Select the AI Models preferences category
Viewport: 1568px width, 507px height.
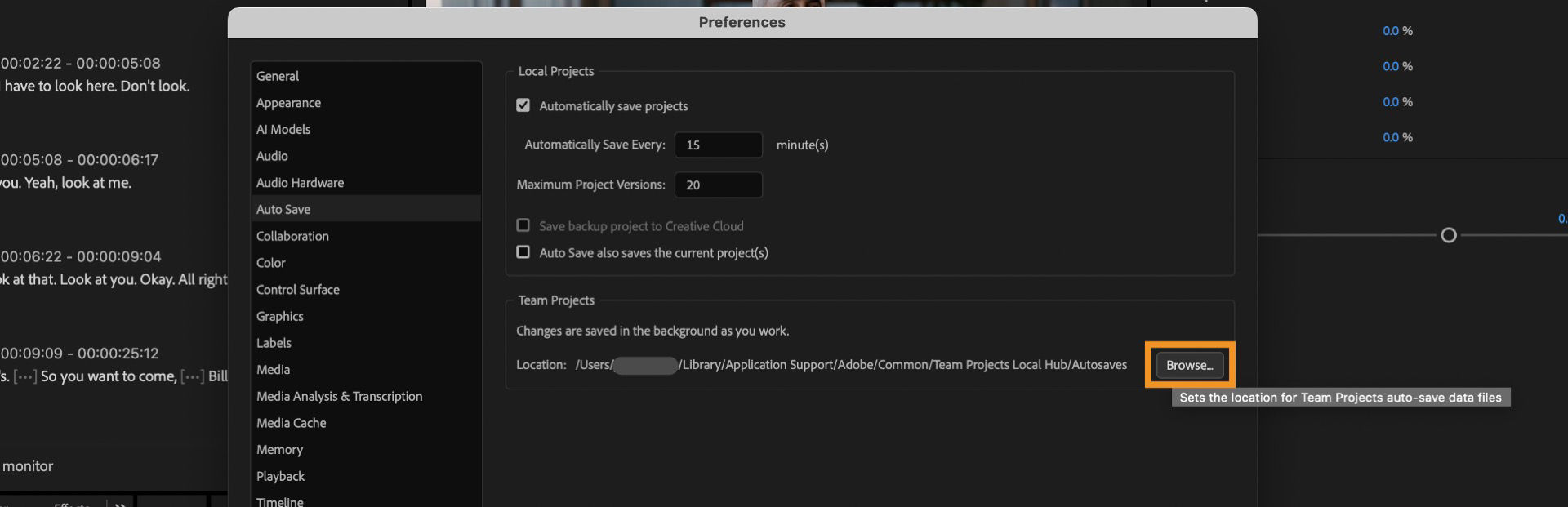tap(283, 129)
